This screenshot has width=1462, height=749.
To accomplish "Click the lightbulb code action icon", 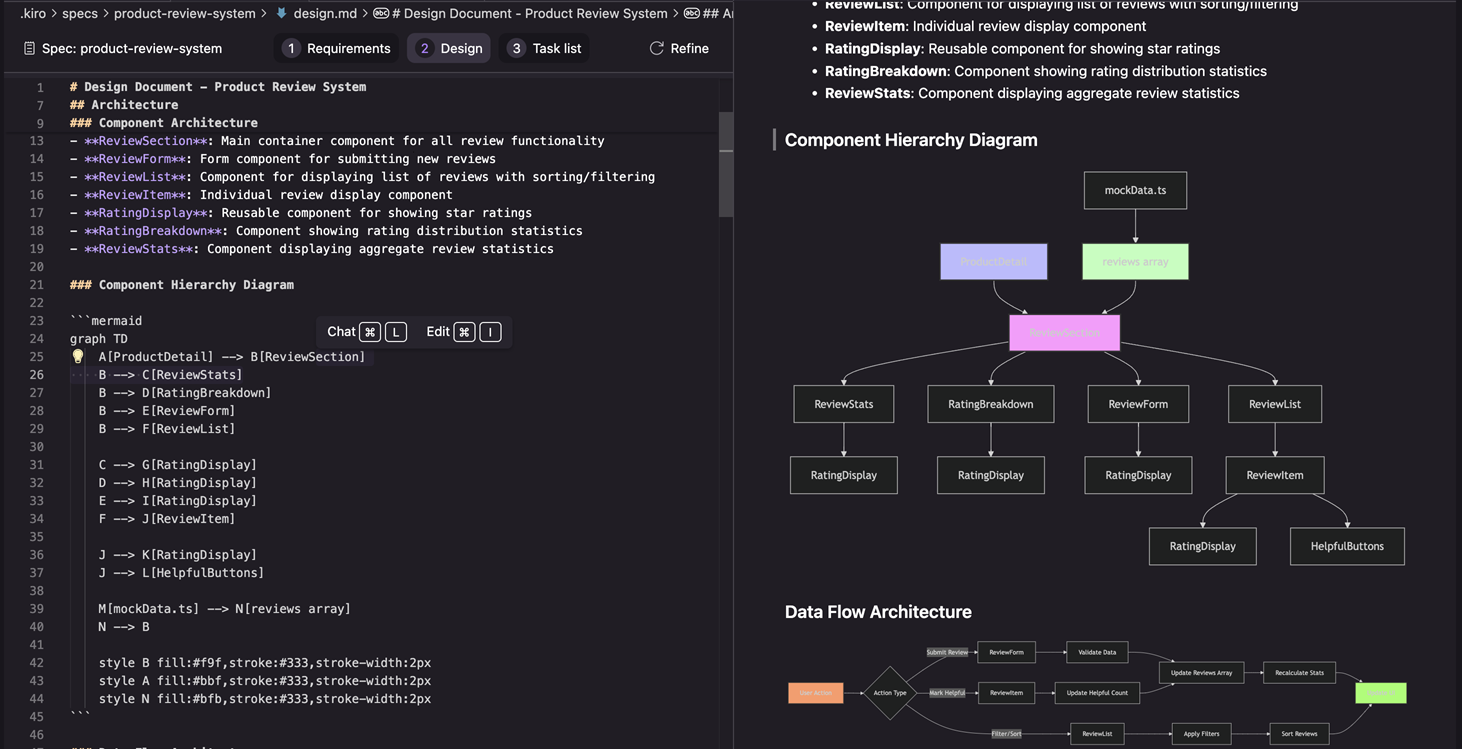I will pos(78,357).
